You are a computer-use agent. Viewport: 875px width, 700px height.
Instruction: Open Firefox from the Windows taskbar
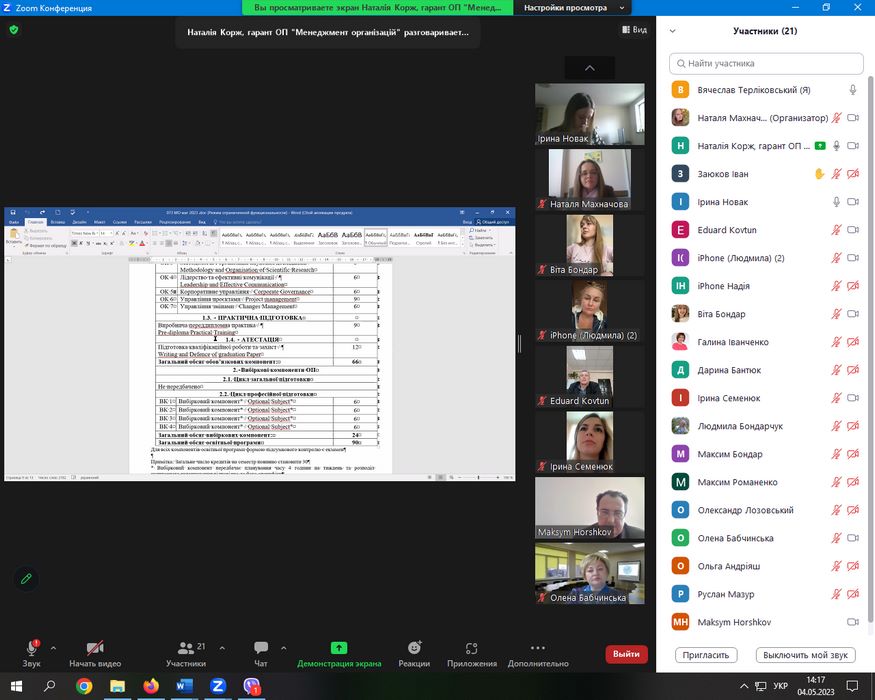point(151,687)
